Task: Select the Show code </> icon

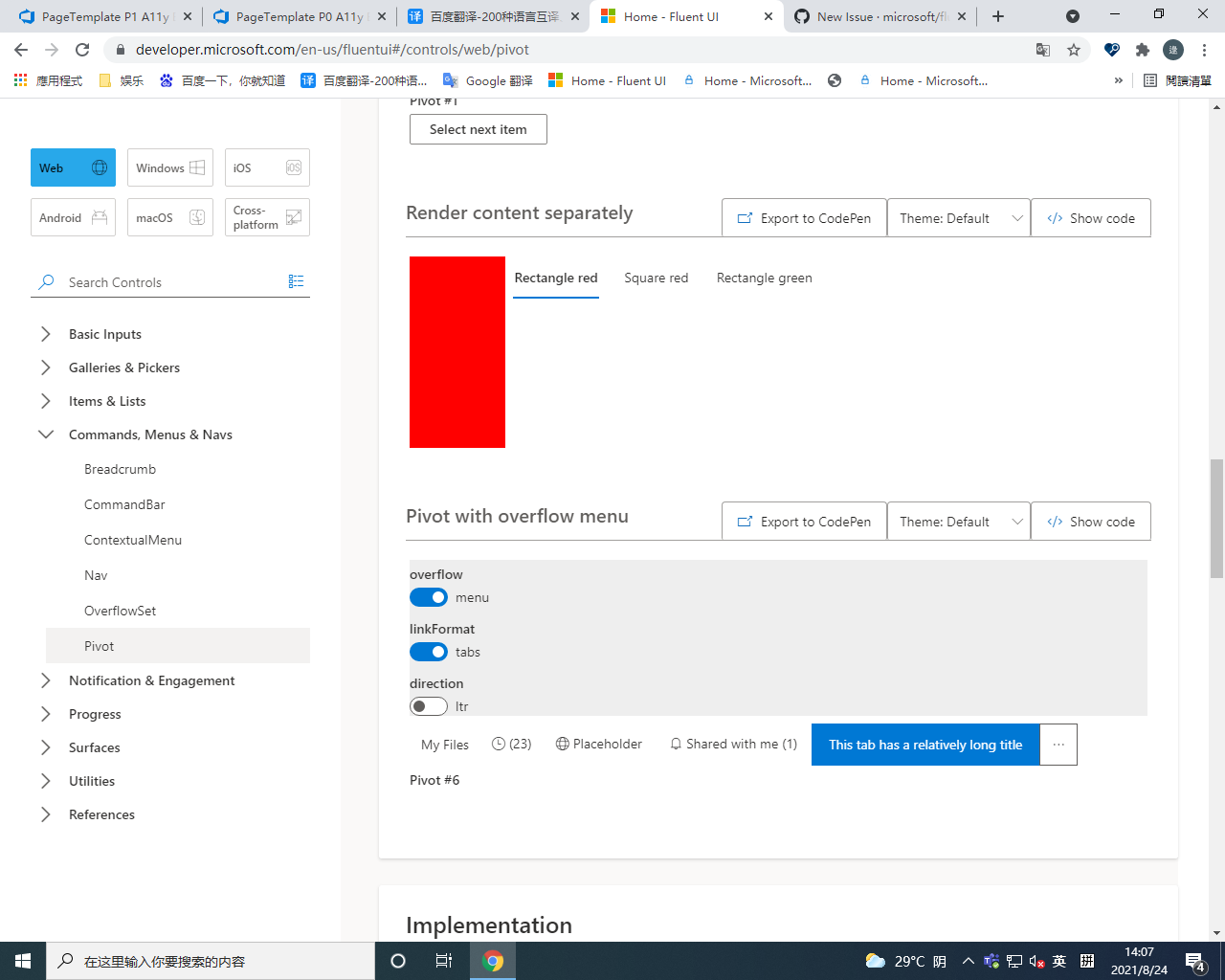Action: [x=1055, y=218]
